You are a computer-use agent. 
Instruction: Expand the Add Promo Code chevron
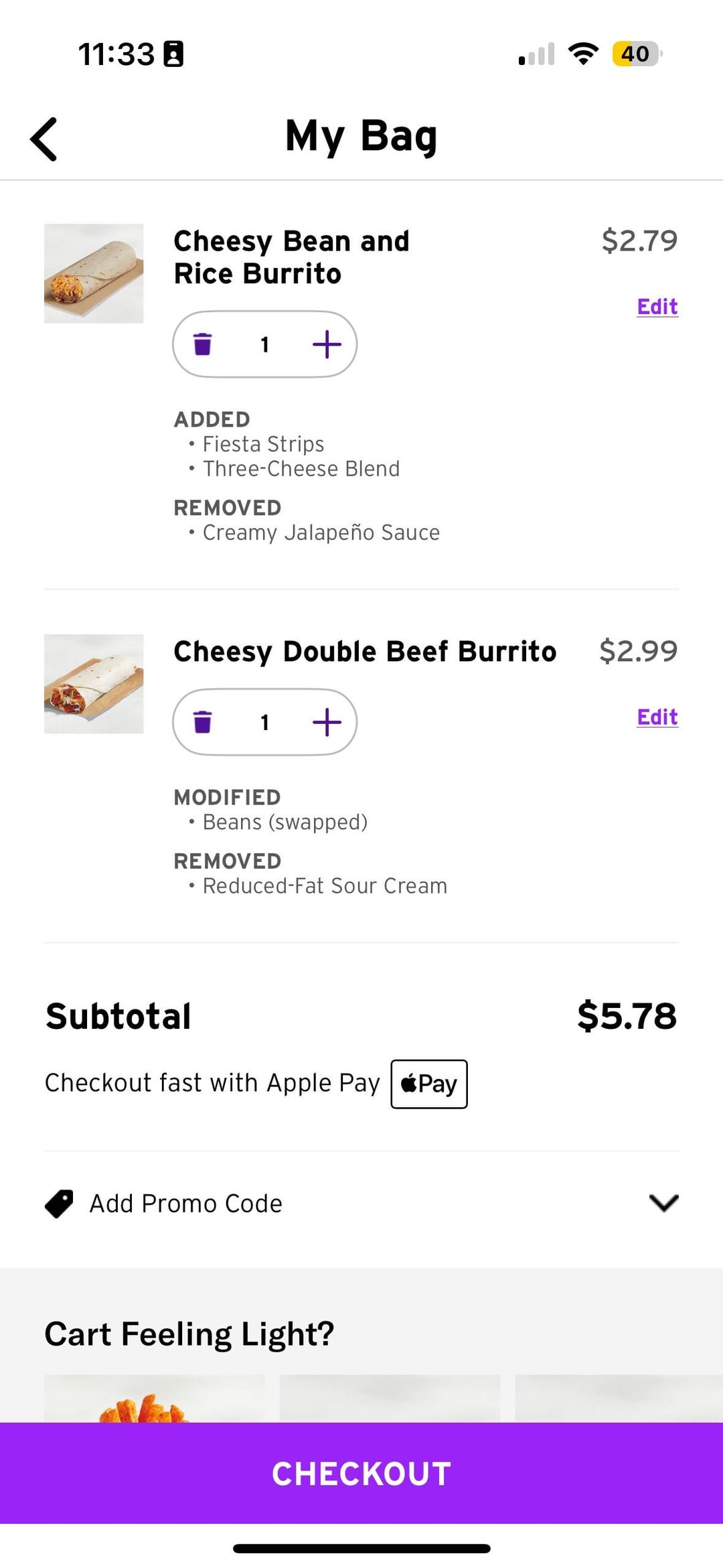663,1203
